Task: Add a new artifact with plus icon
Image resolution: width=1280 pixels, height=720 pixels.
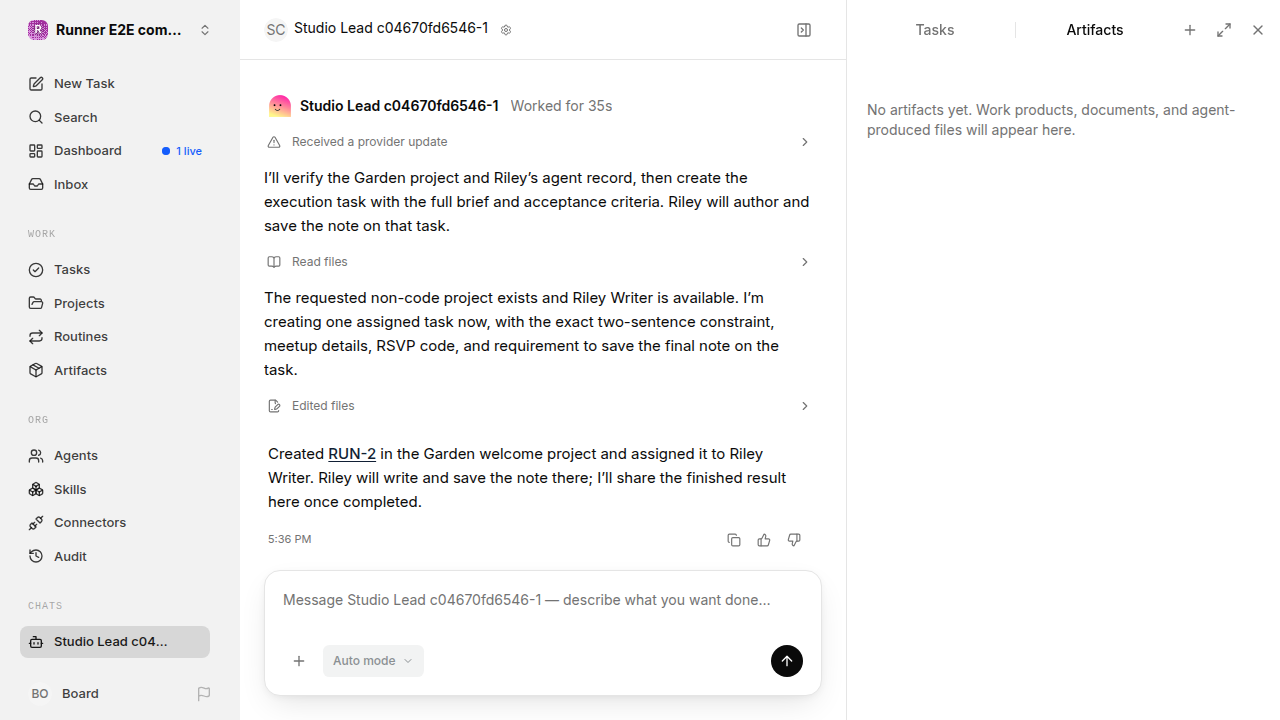Action: [1190, 30]
